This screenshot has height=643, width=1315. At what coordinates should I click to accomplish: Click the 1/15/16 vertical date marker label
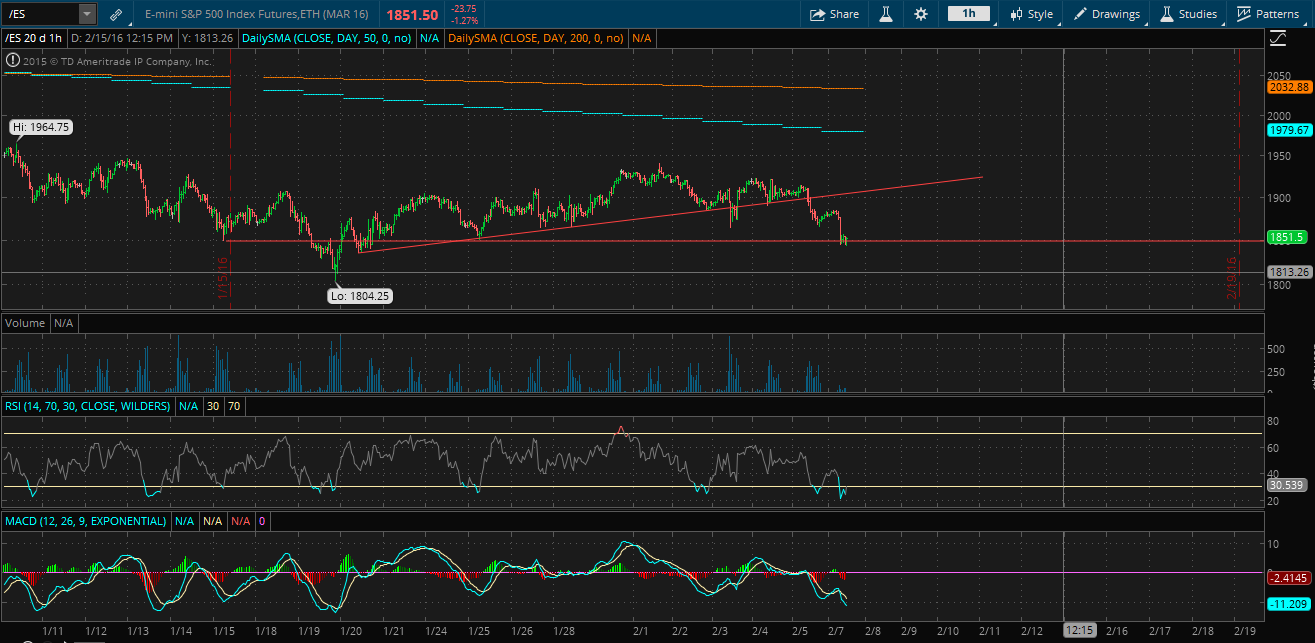point(222,276)
